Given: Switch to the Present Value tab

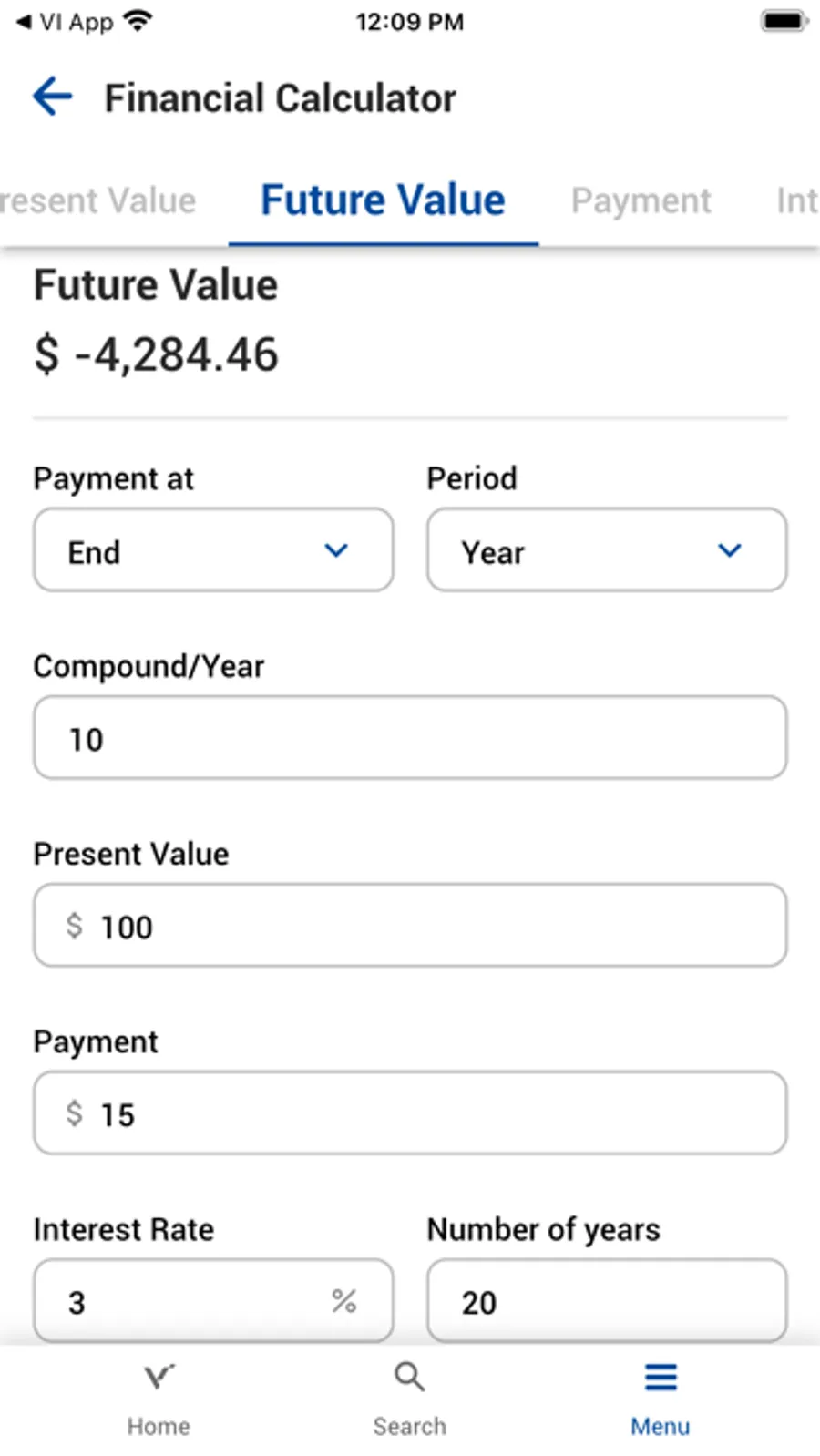Looking at the screenshot, I should coord(98,200).
